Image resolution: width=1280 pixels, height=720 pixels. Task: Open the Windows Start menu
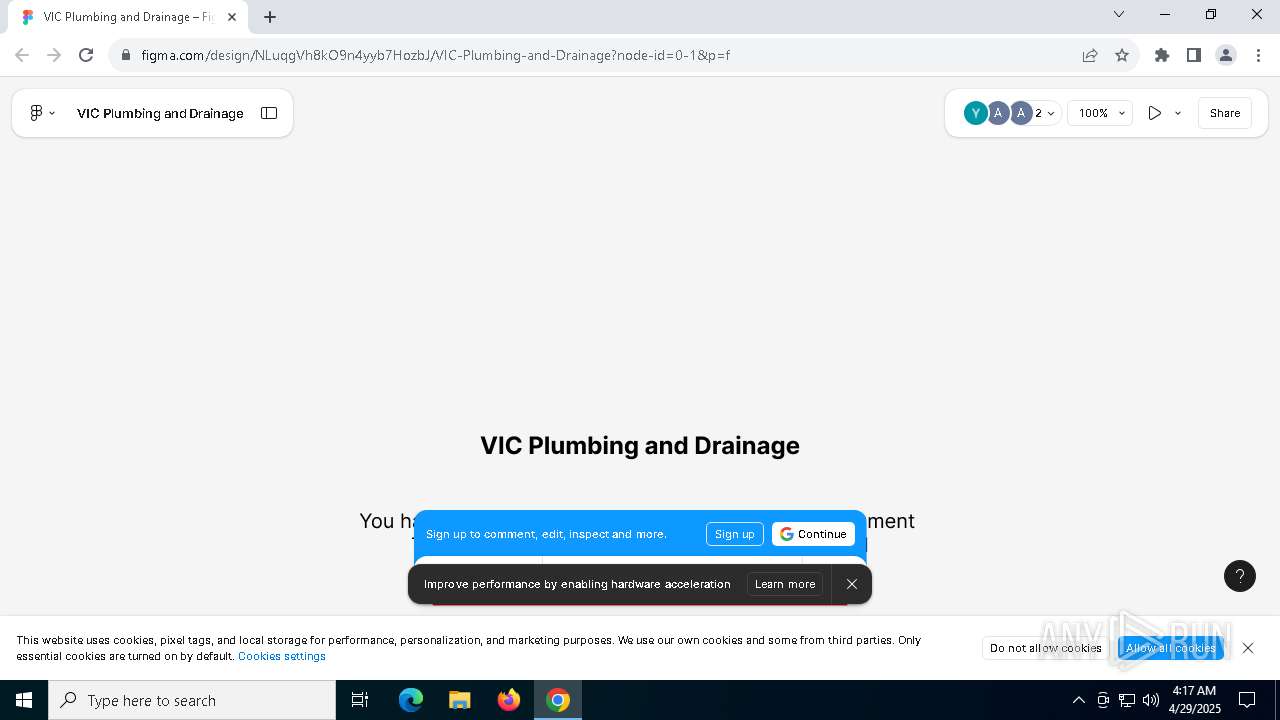tap(24, 700)
